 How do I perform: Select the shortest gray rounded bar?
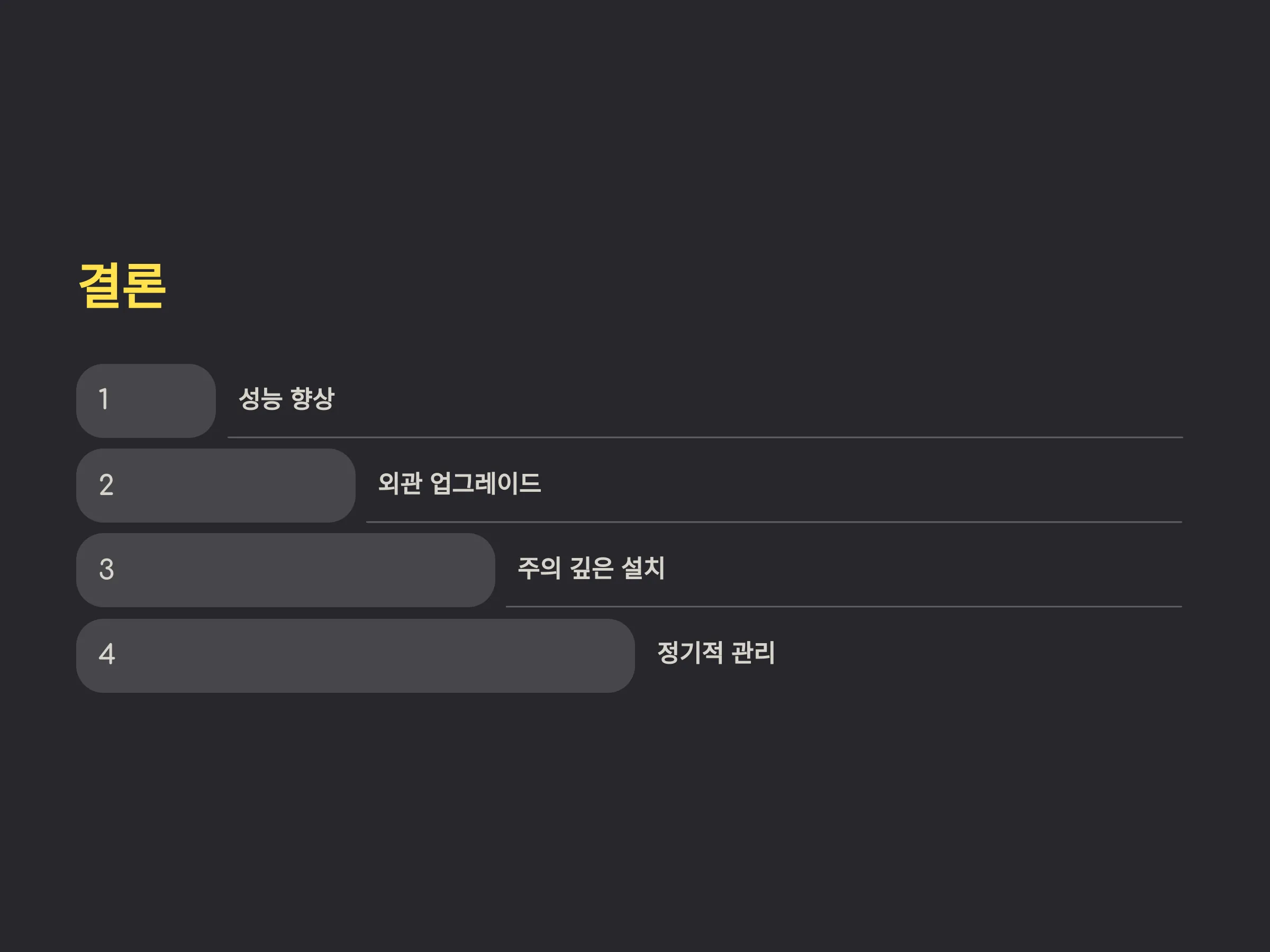point(146,400)
